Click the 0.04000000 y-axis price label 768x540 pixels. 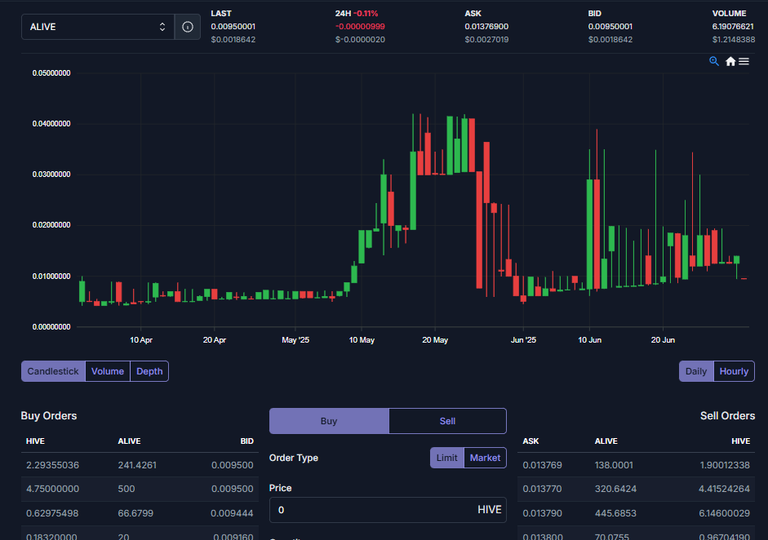click(x=51, y=123)
